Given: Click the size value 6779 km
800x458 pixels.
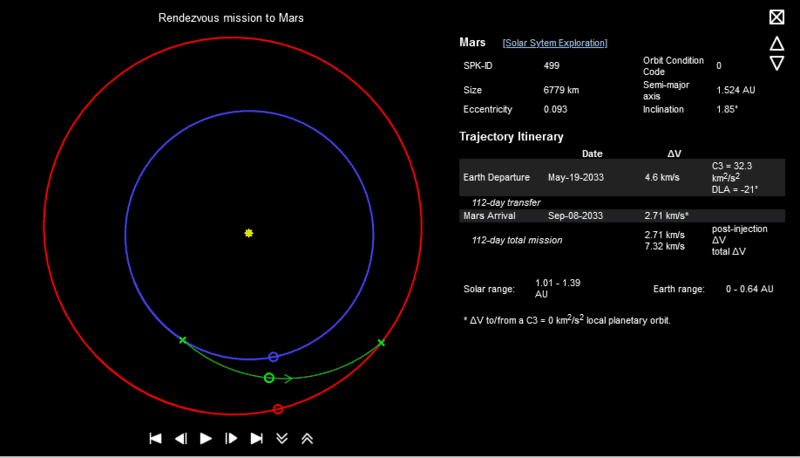Looking at the screenshot, I should [561, 90].
